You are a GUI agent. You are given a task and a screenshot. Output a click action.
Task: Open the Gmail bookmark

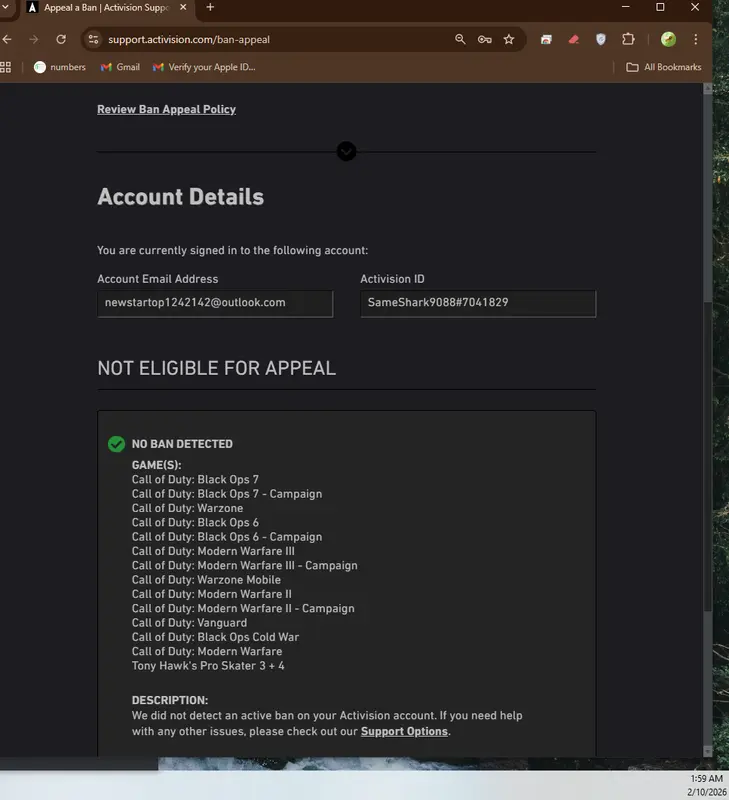point(120,67)
